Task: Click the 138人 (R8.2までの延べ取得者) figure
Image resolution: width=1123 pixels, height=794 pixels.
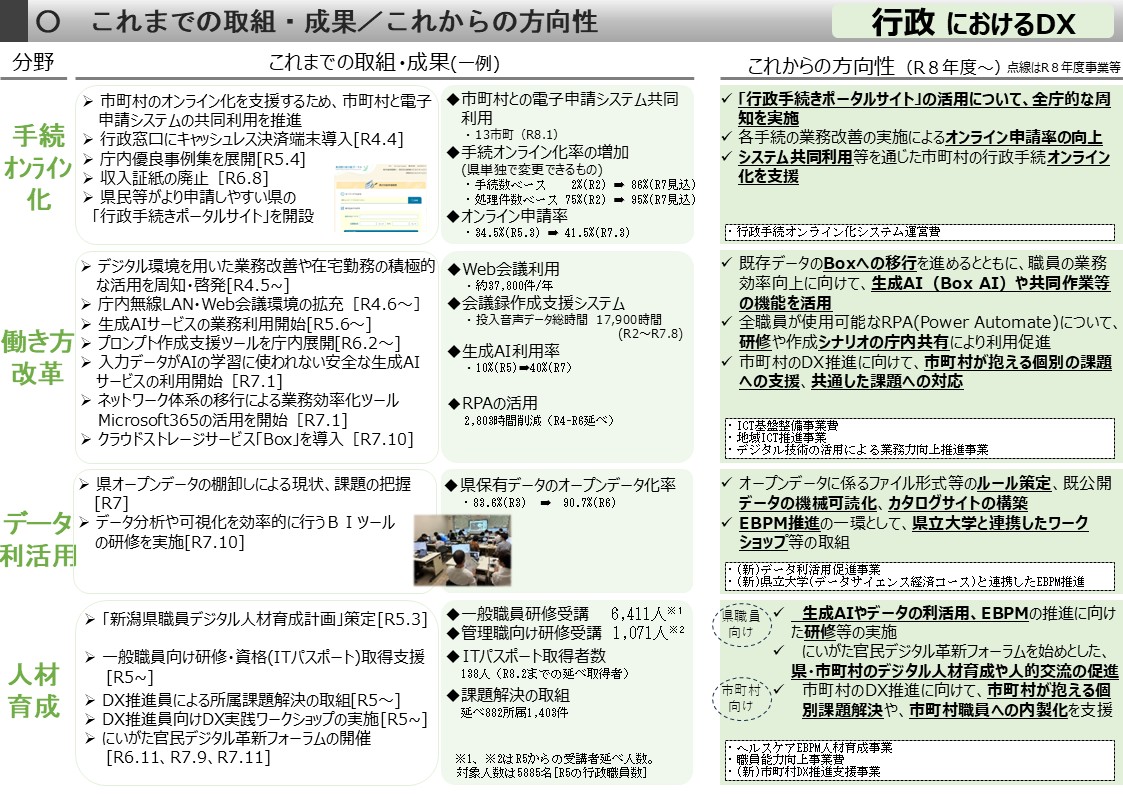Action: 545,673
